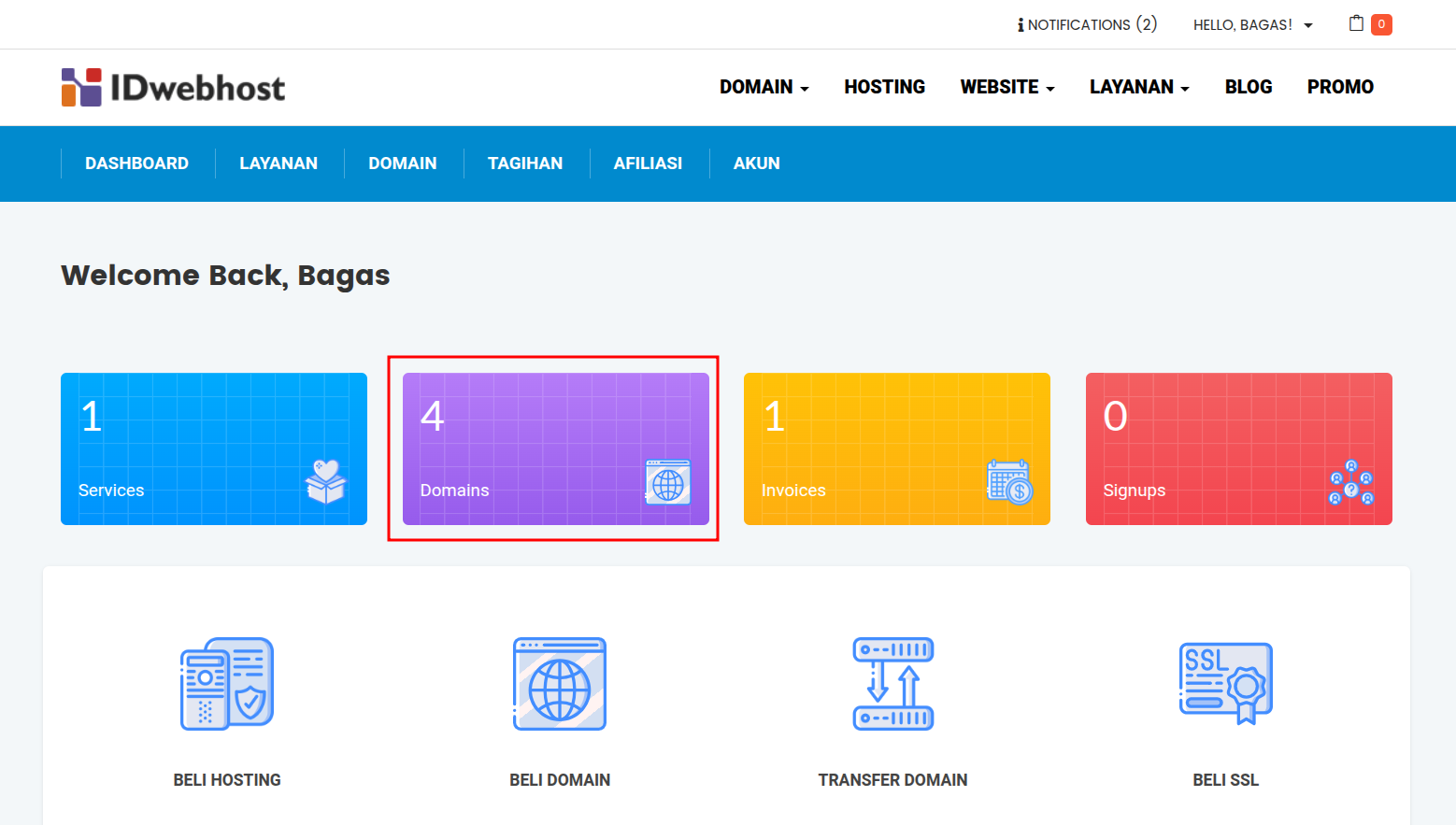
Task: Click the Services gift box icon
Action: coord(325,481)
